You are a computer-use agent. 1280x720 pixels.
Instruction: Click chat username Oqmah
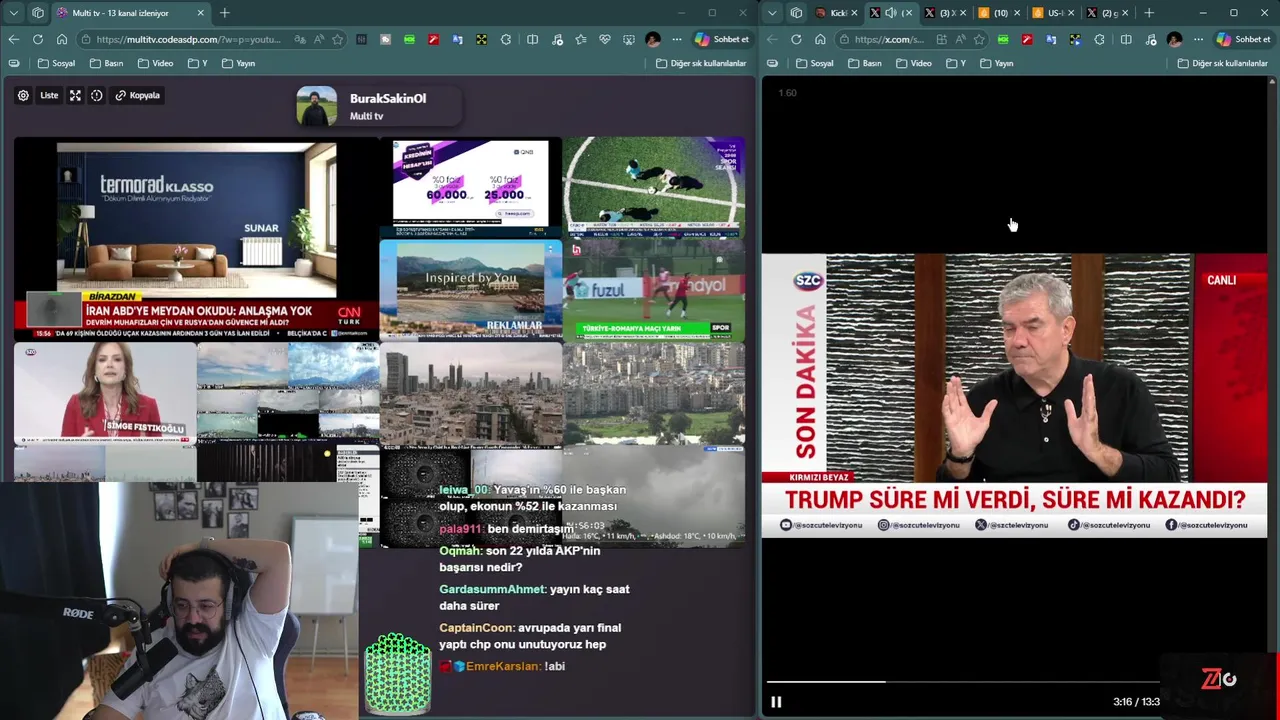(459, 551)
